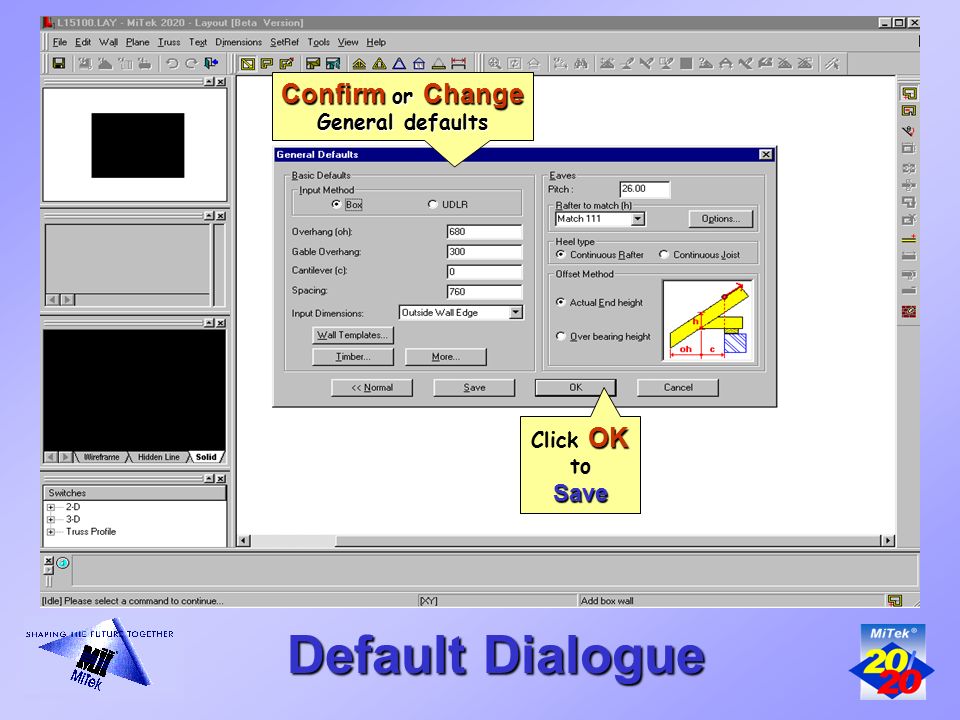The width and height of the screenshot is (960, 720).
Task: Expand the 2-D switches tree node
Action: [51, 507]
